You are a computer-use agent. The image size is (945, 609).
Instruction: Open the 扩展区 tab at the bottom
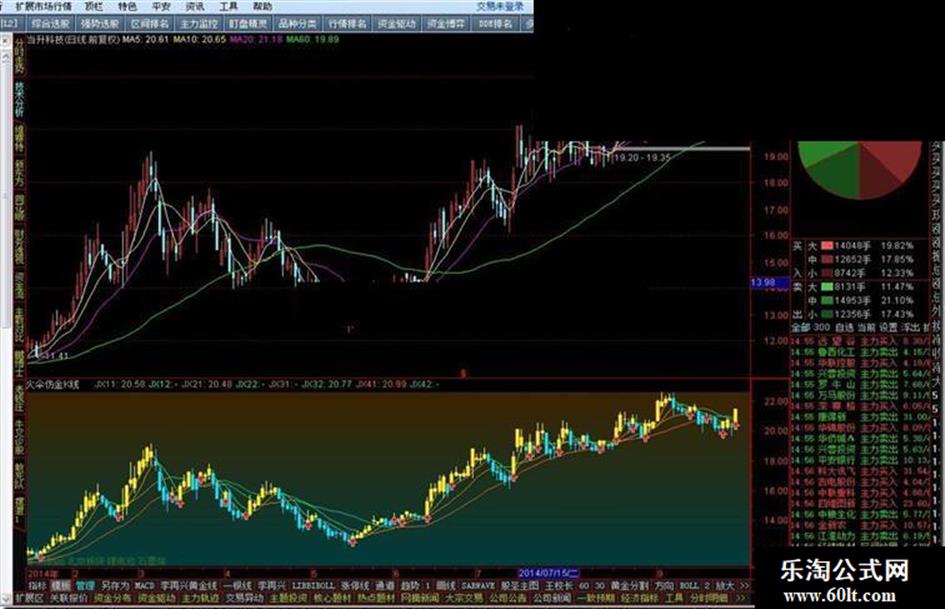(x=29, y=598)
